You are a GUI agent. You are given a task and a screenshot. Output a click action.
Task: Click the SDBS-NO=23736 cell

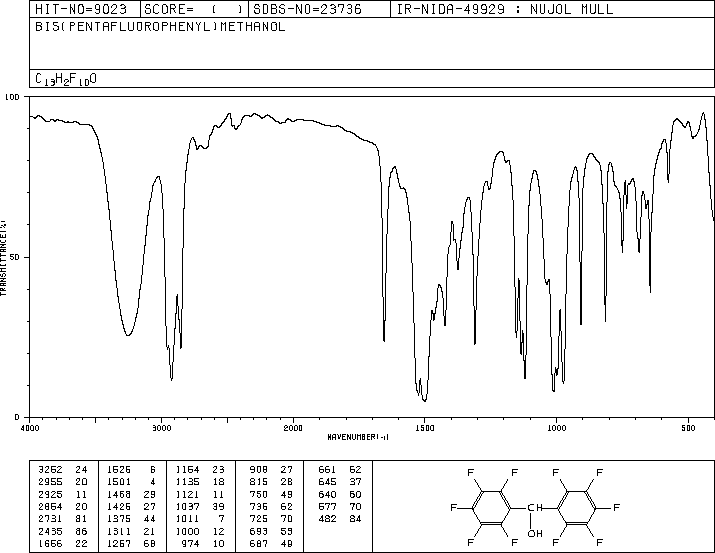(319, 9)
